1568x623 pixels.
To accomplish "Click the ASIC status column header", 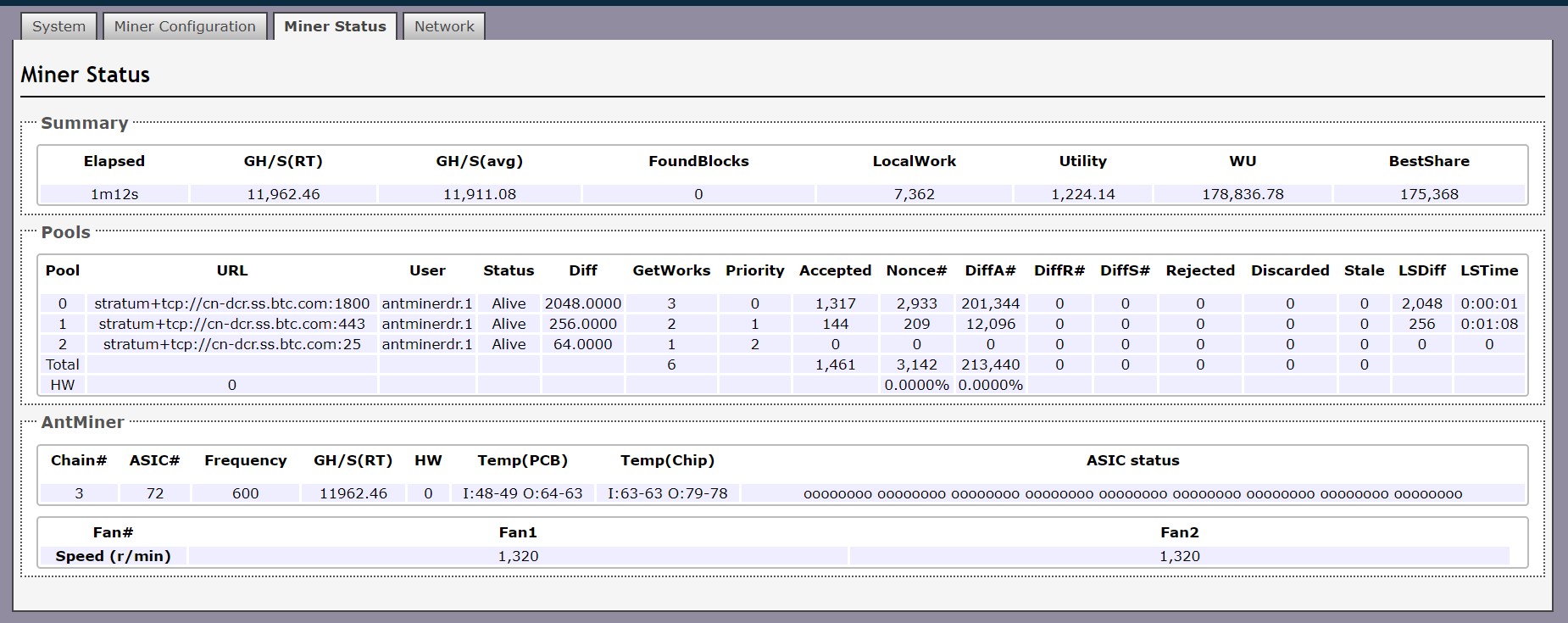I will click(x=1132, y=460).
